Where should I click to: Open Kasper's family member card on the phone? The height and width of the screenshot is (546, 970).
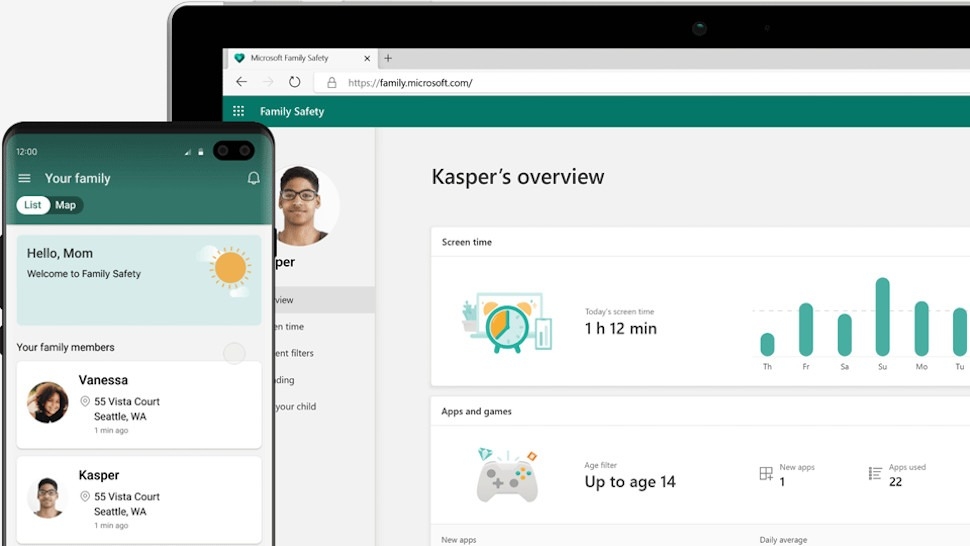(139, 500)
